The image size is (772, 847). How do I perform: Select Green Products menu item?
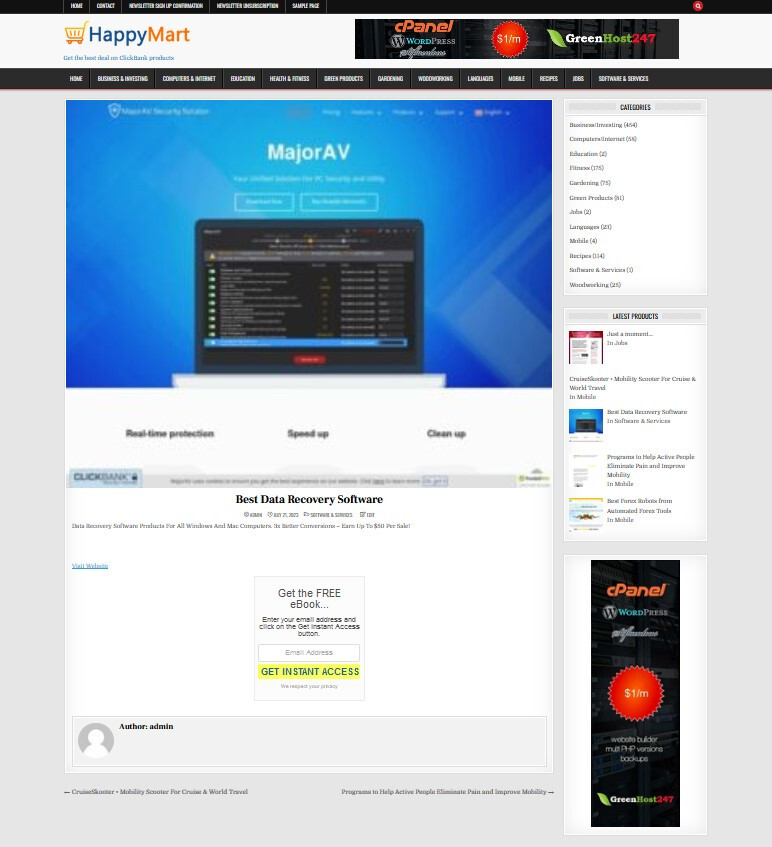tap(344, 78)
